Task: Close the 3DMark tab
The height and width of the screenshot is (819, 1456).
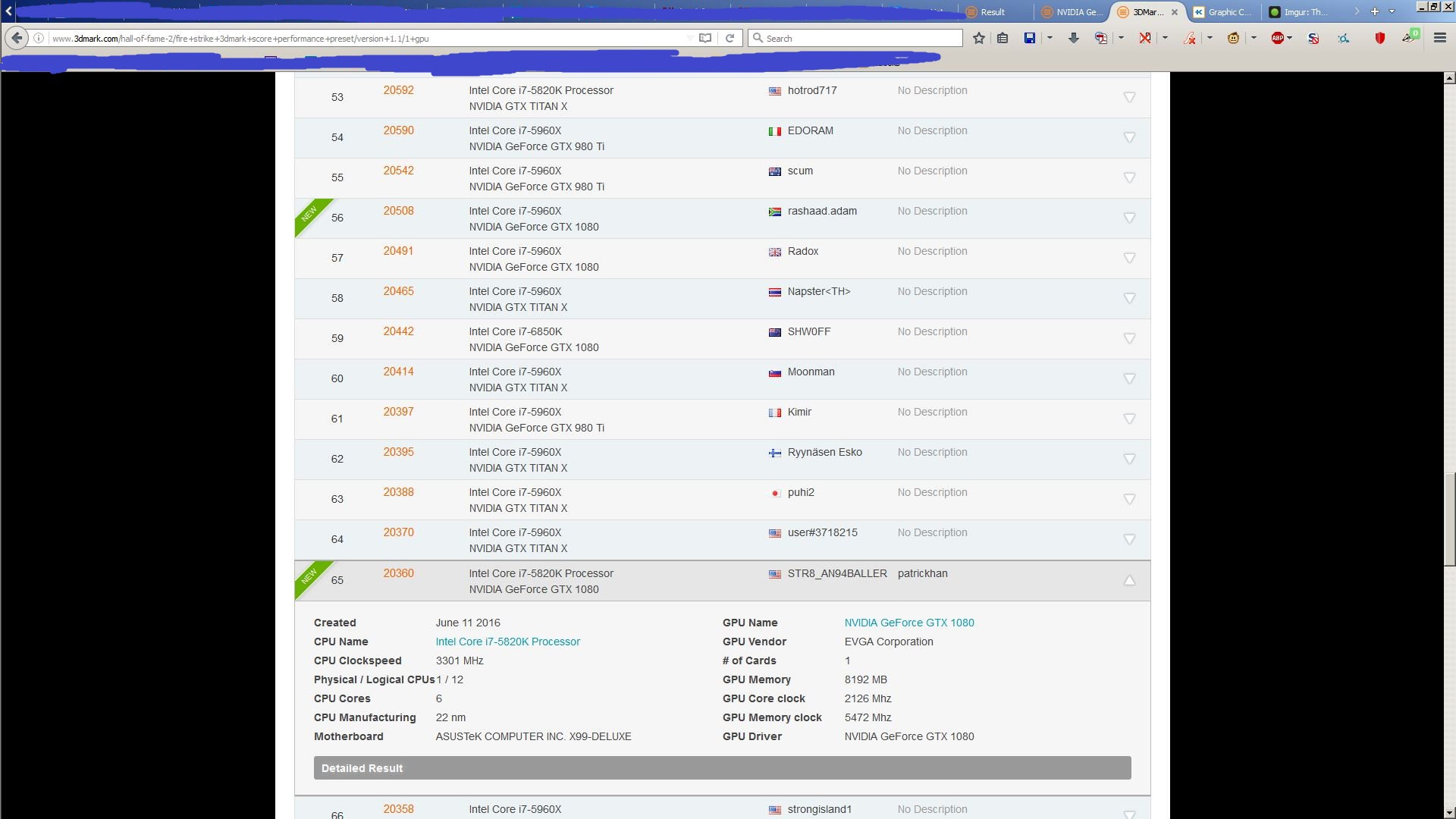Action: click(1175, 11)
